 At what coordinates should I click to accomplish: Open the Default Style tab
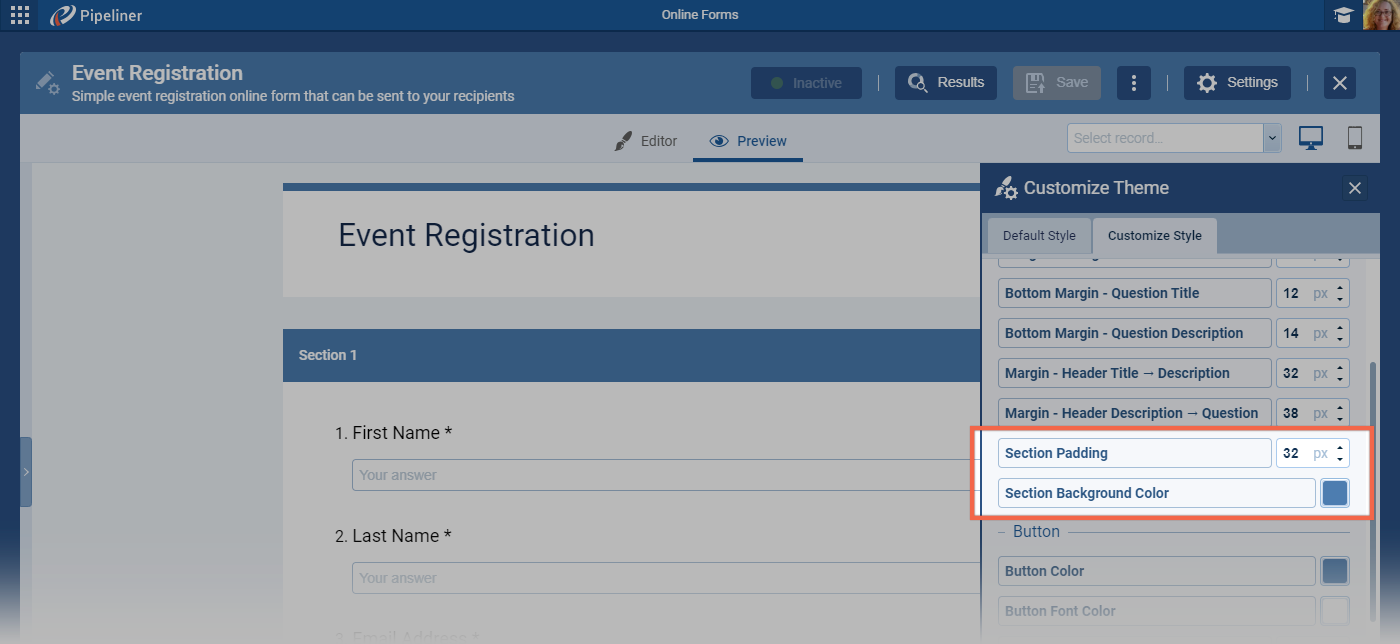tap(1039, 236)
